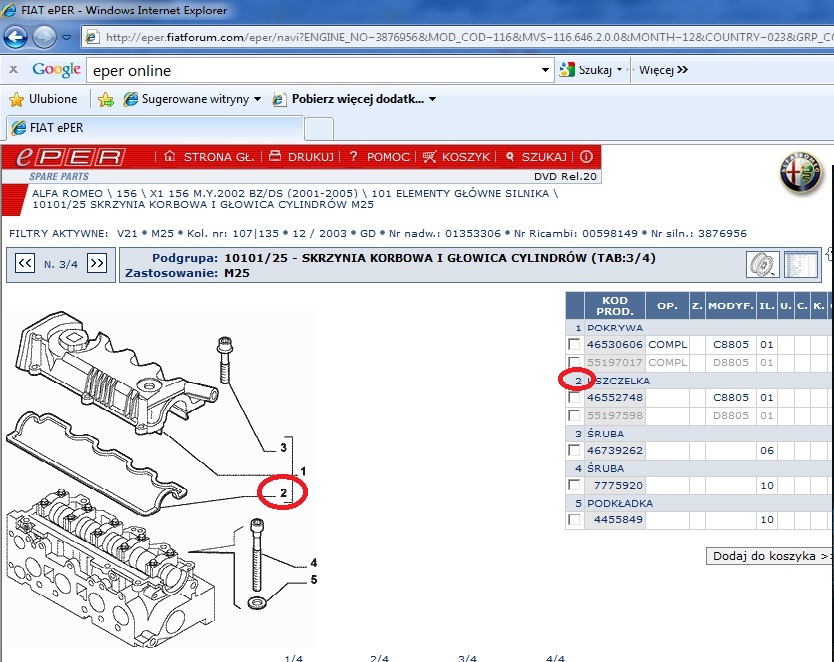Click ALFA ROMEO breadcrumb link
This screenshot has width=834, height=662.
(67, 194)
